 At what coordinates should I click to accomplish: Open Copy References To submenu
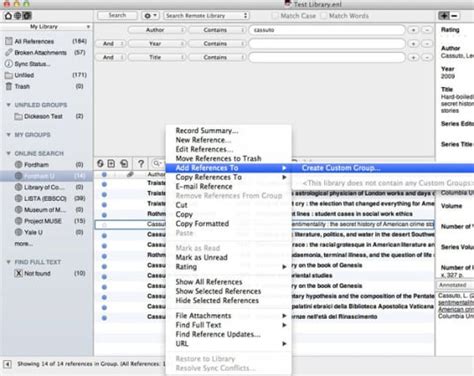click(228, 177)
